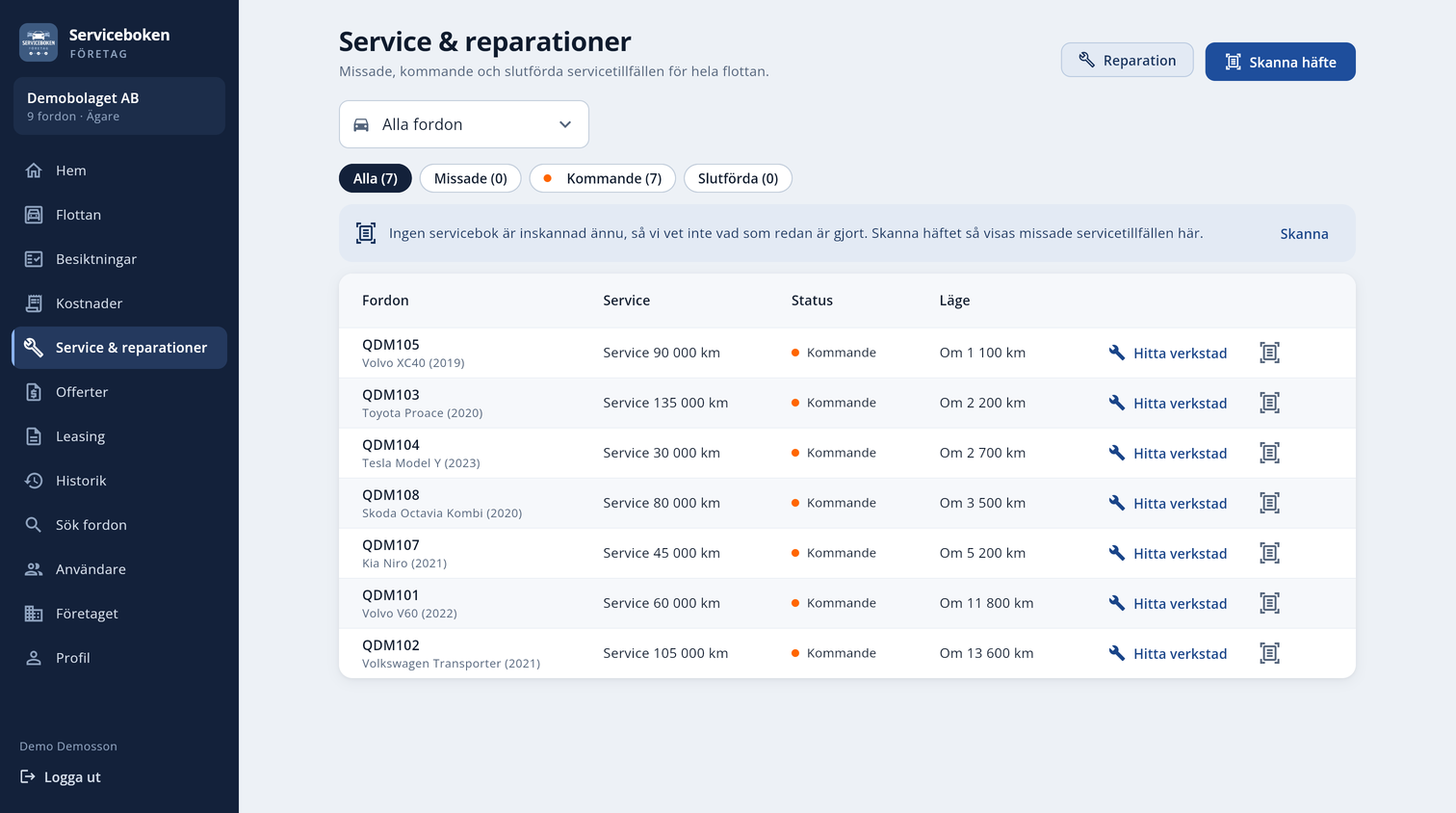Click the Fordon column header
This screenshot has width=1456, height=813.
pyautogui.click(x=385, y=301)
